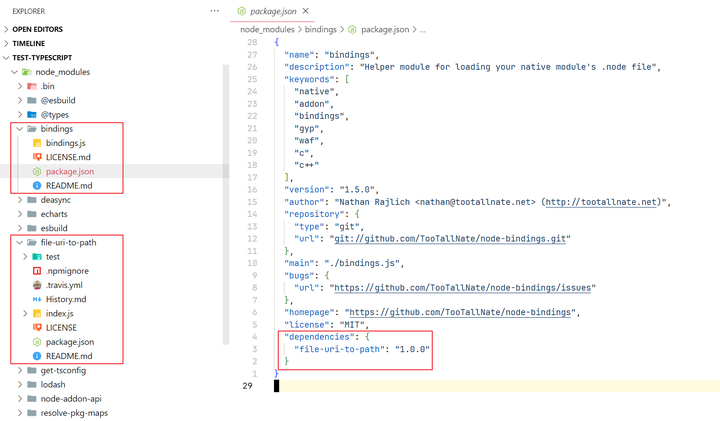Viewport: 720px width, 421px height.
Task: Click the .travis.yml file icon
Action: (x=37, y=285)
